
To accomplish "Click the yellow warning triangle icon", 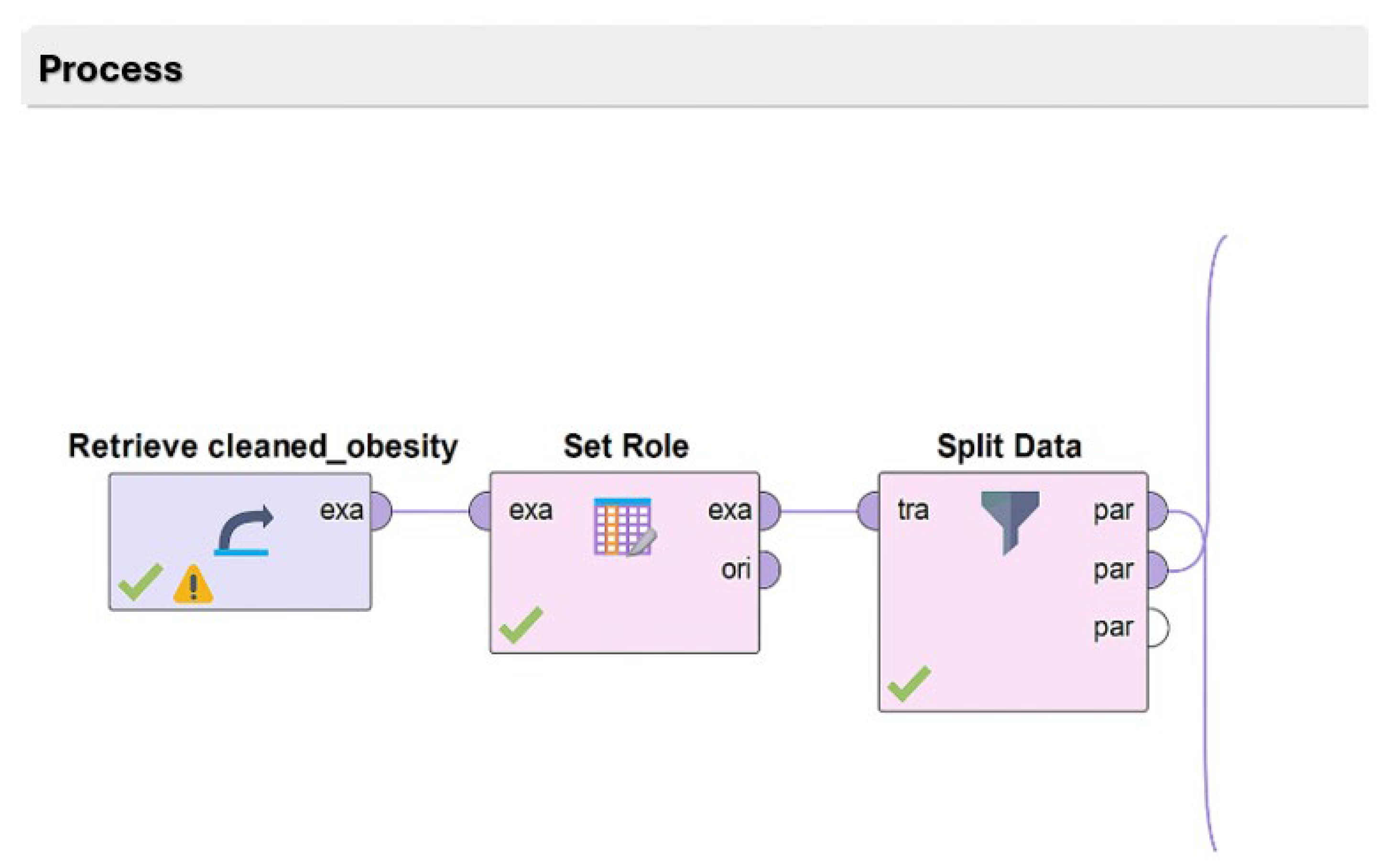I will pos(193,586).
